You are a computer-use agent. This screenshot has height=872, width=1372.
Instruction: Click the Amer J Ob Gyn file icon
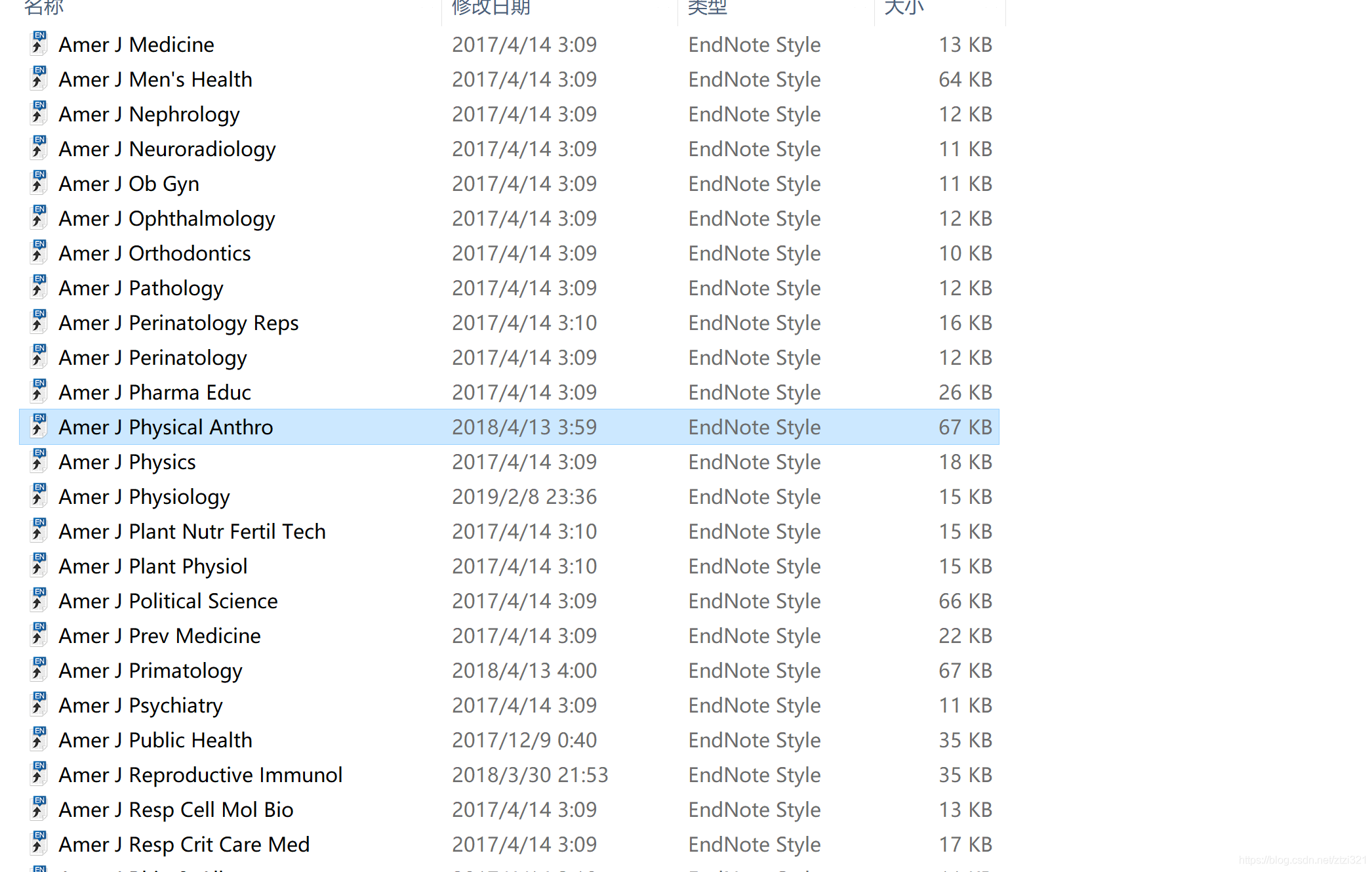[39, 183]
